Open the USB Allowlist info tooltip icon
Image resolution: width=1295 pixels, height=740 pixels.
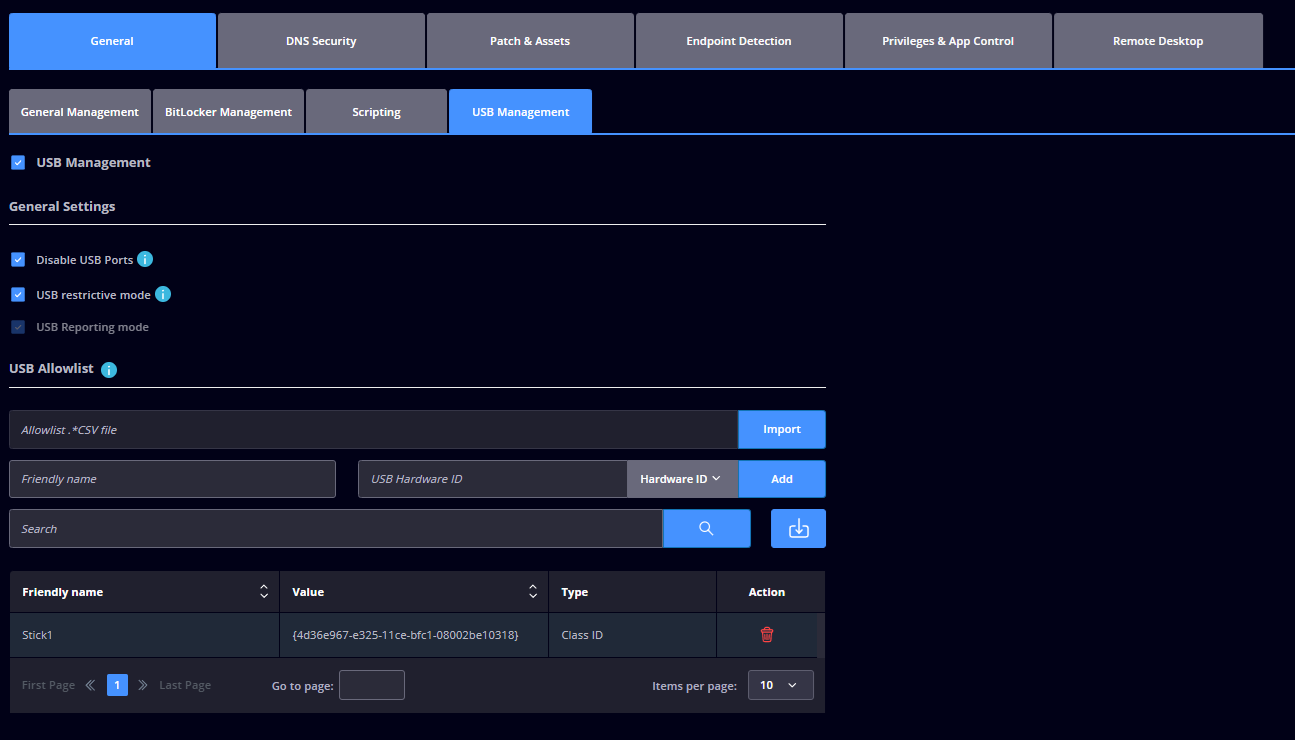pyautogui.click(x=109, y=370)
